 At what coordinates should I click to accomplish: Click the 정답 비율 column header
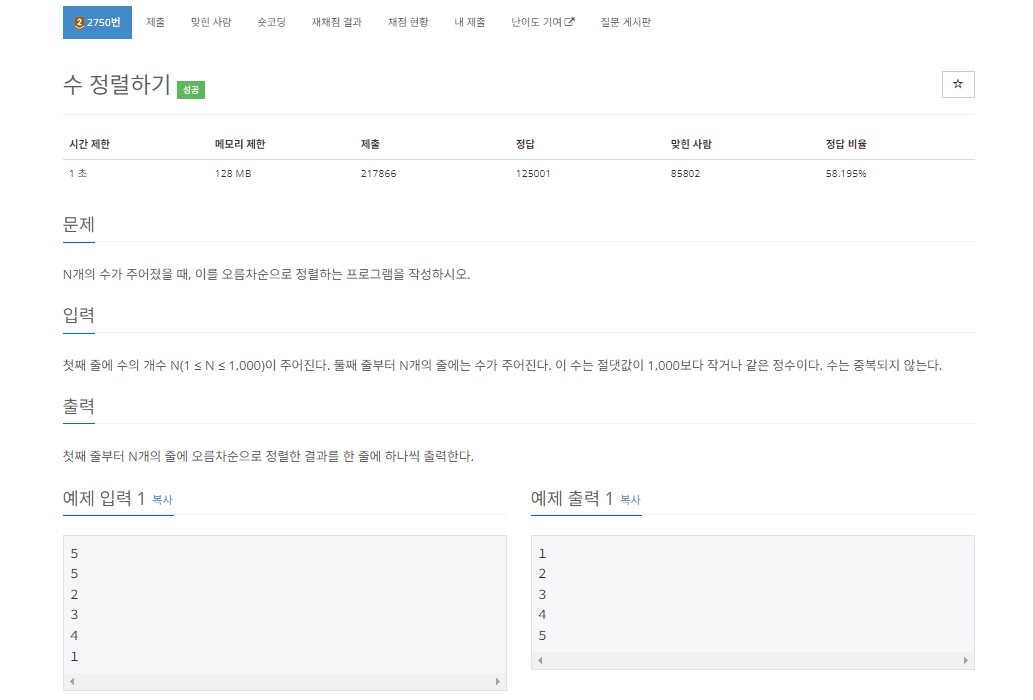(x=846, y=144)
